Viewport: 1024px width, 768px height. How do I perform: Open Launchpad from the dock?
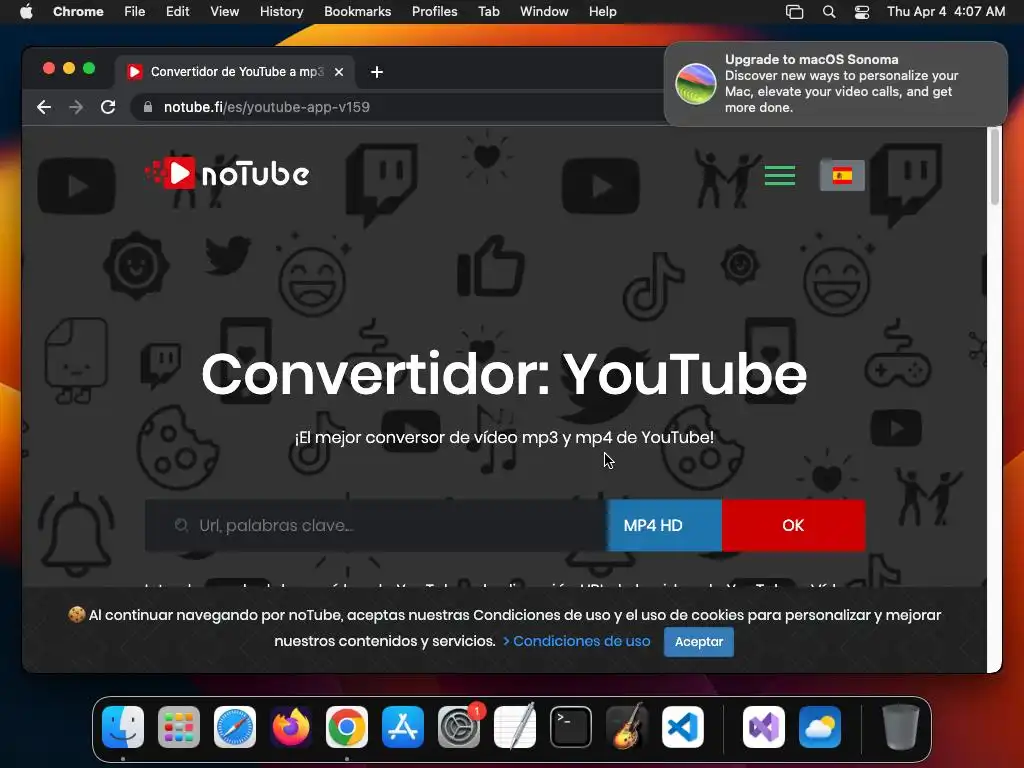tap(179, 727)
